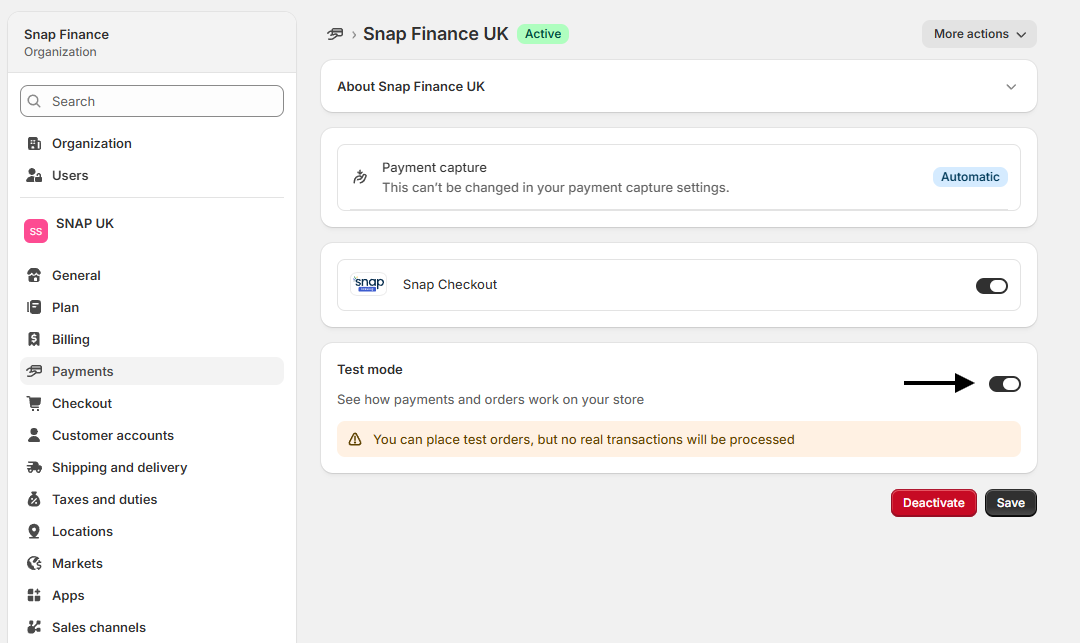This screenshot has height=643, width=1080.
Task: Click the General storefront icon
Action: coord(34,275)
